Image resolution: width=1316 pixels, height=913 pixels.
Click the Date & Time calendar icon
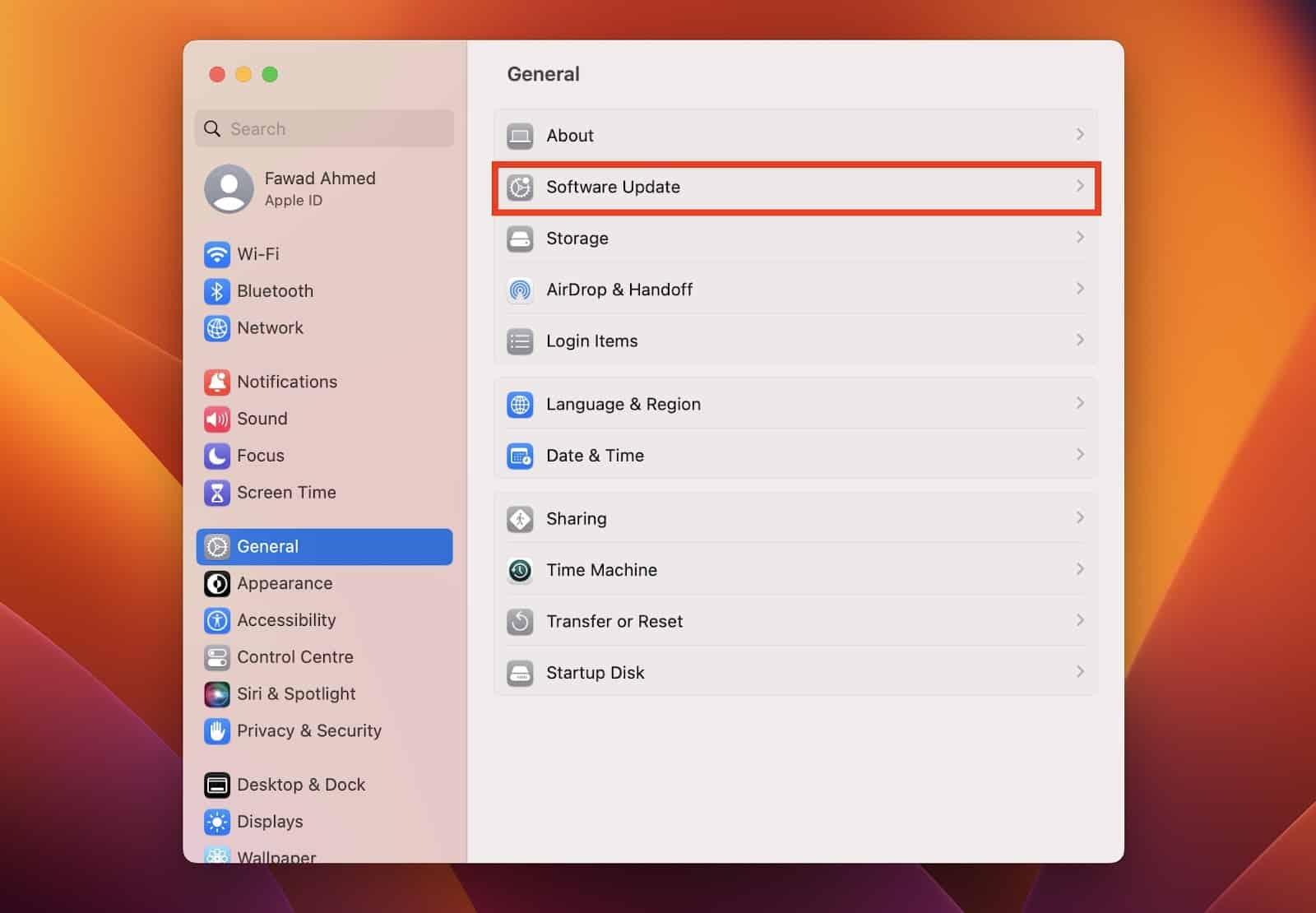click(520, 456)
